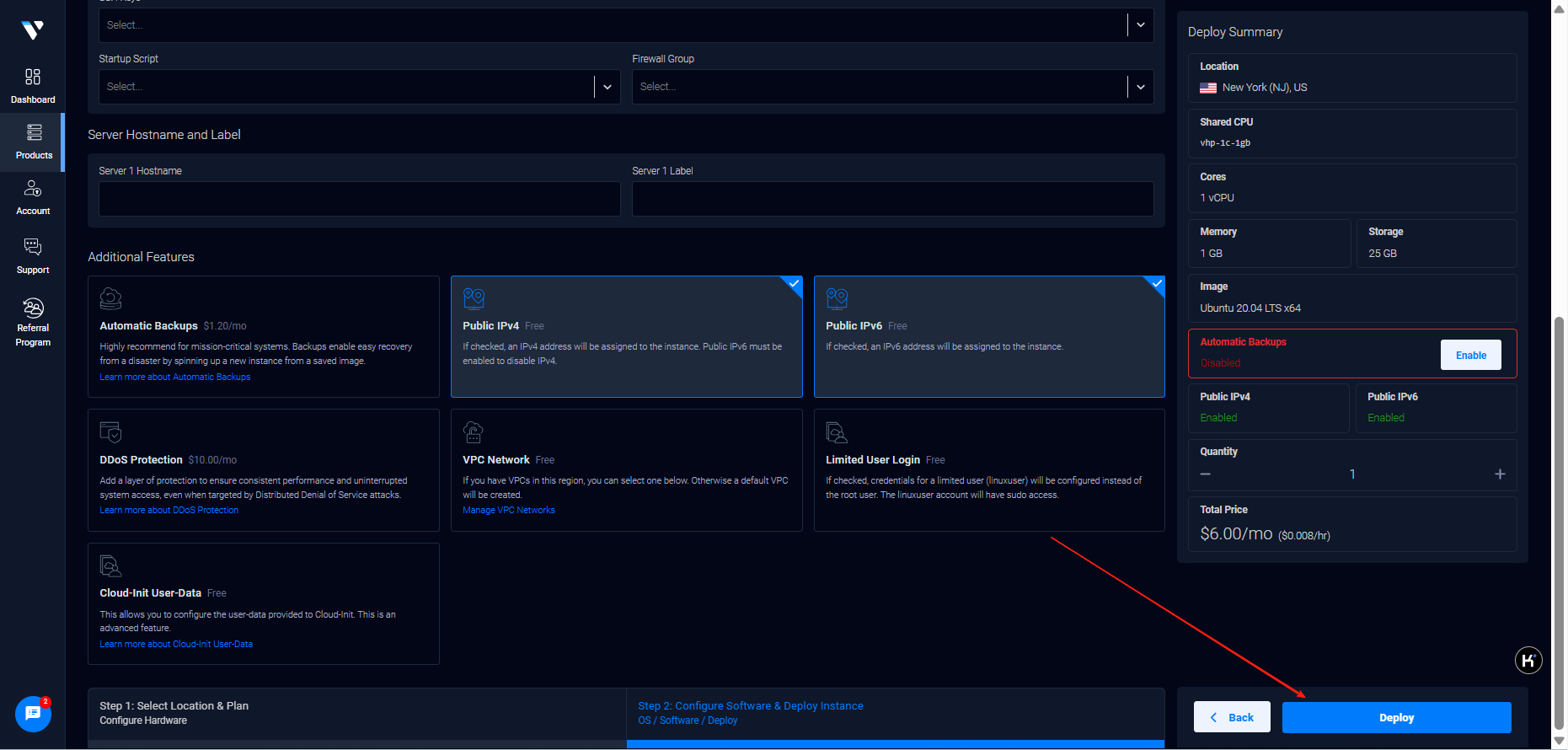The height and width of the screenshot is (750, 1568).
Task: Open the topmost Select dropdown arrow
Action: pos(1140,25)
